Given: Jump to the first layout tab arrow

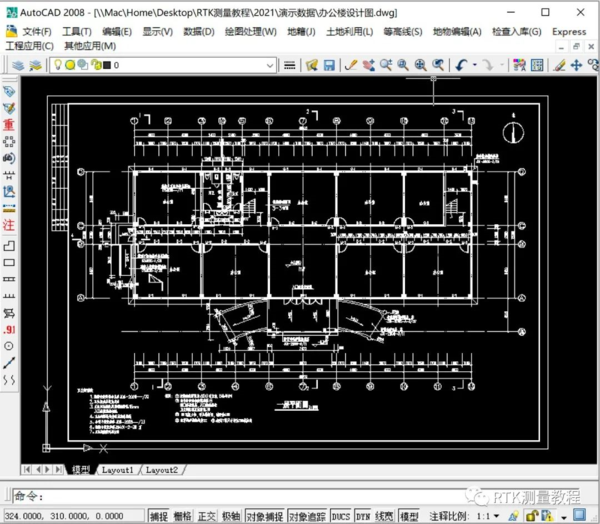Looking at the screenshot, I should pos(27,470).
